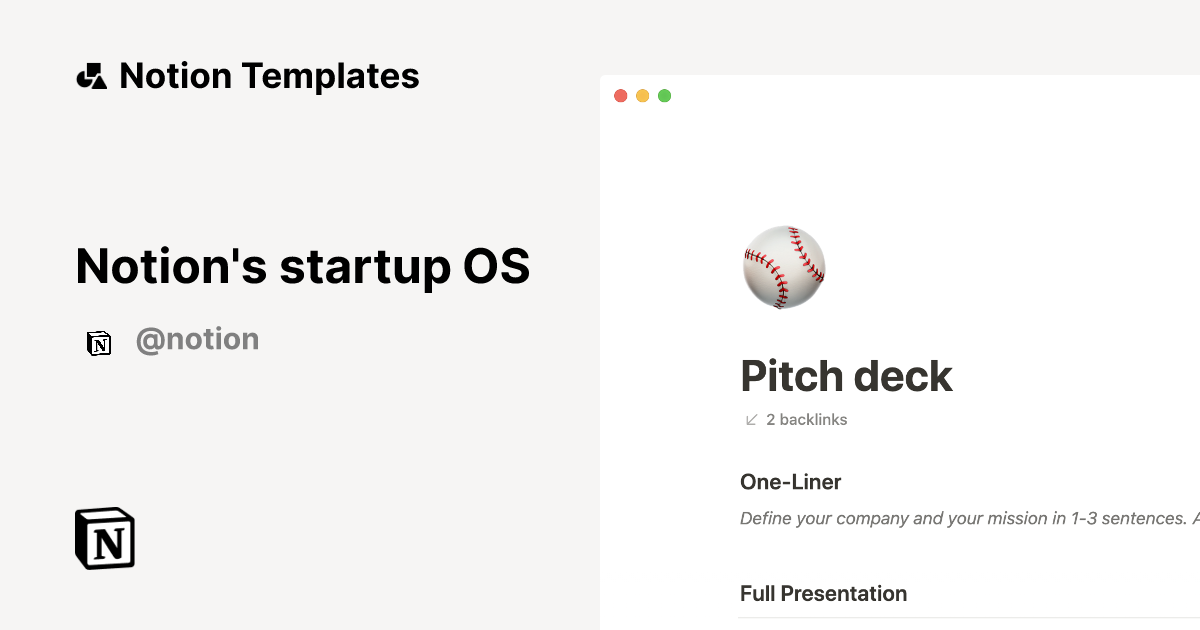
Task: Select the Notion icon beside @notion
Action: pyautogui.click(x=99, y=342)
